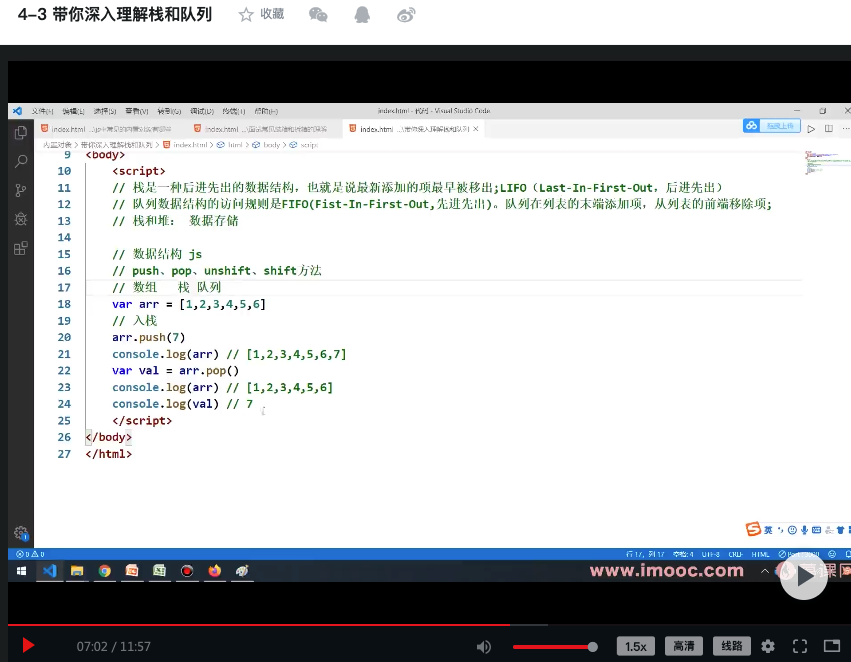Click the code minimap
Screen dimensions: 851x662
coord(826,162)
